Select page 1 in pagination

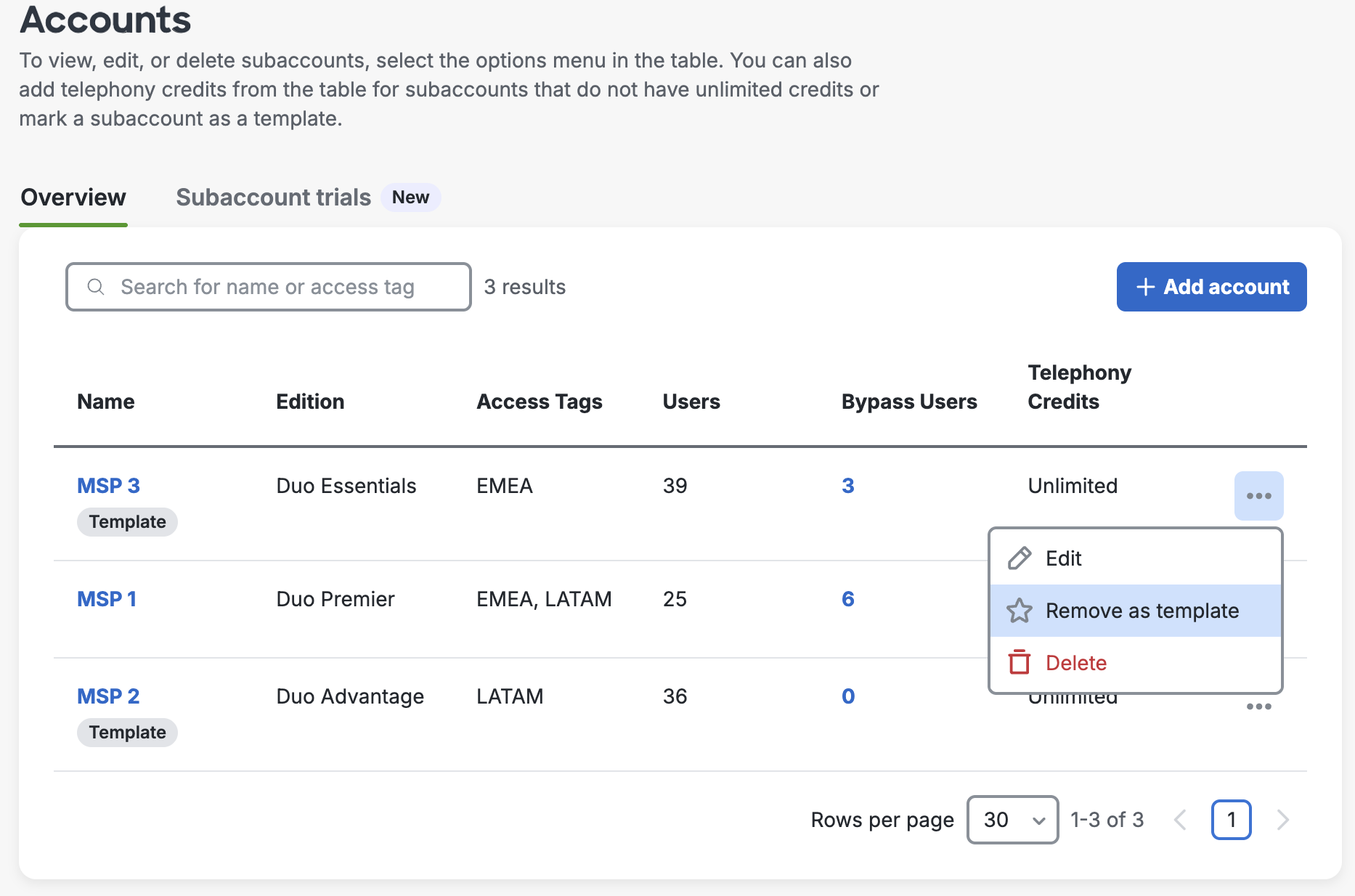click(1231, 820)
